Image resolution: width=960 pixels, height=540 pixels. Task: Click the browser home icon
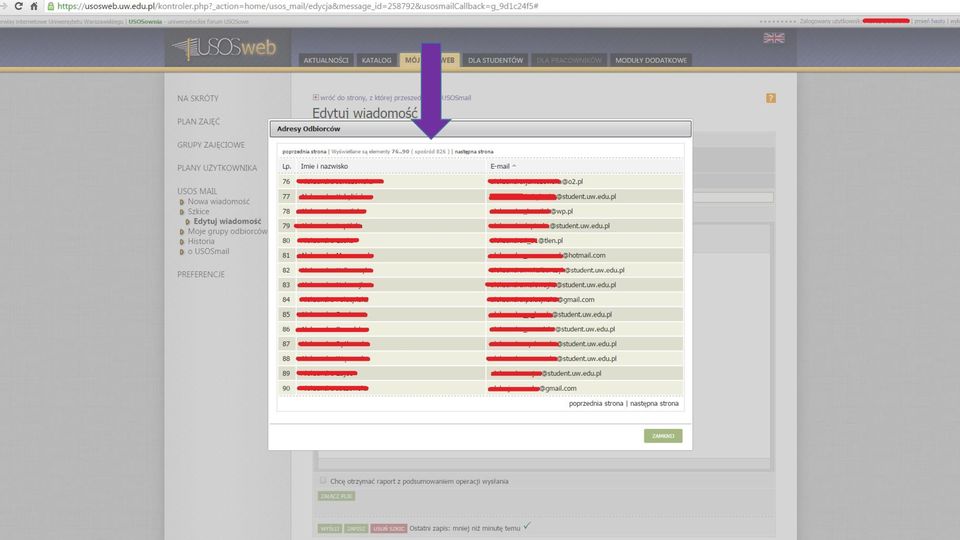[34, 6]
